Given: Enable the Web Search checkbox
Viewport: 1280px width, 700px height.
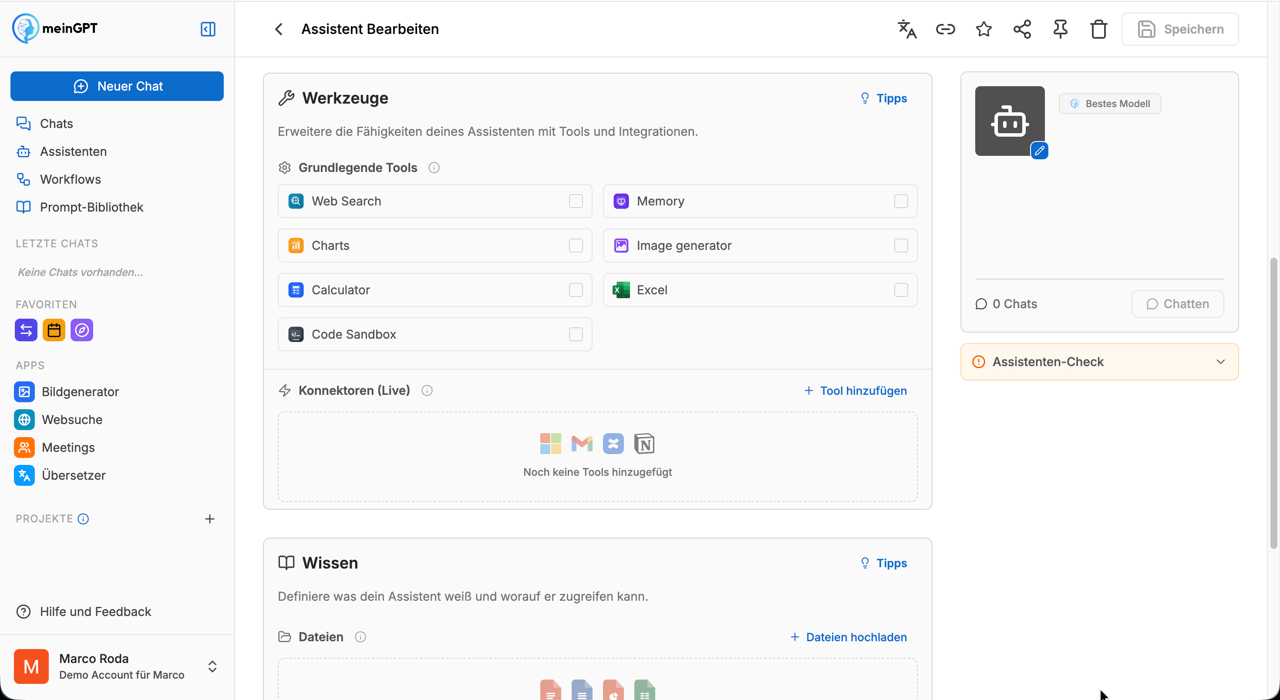Looking at the screenshot, I should 576,201.
